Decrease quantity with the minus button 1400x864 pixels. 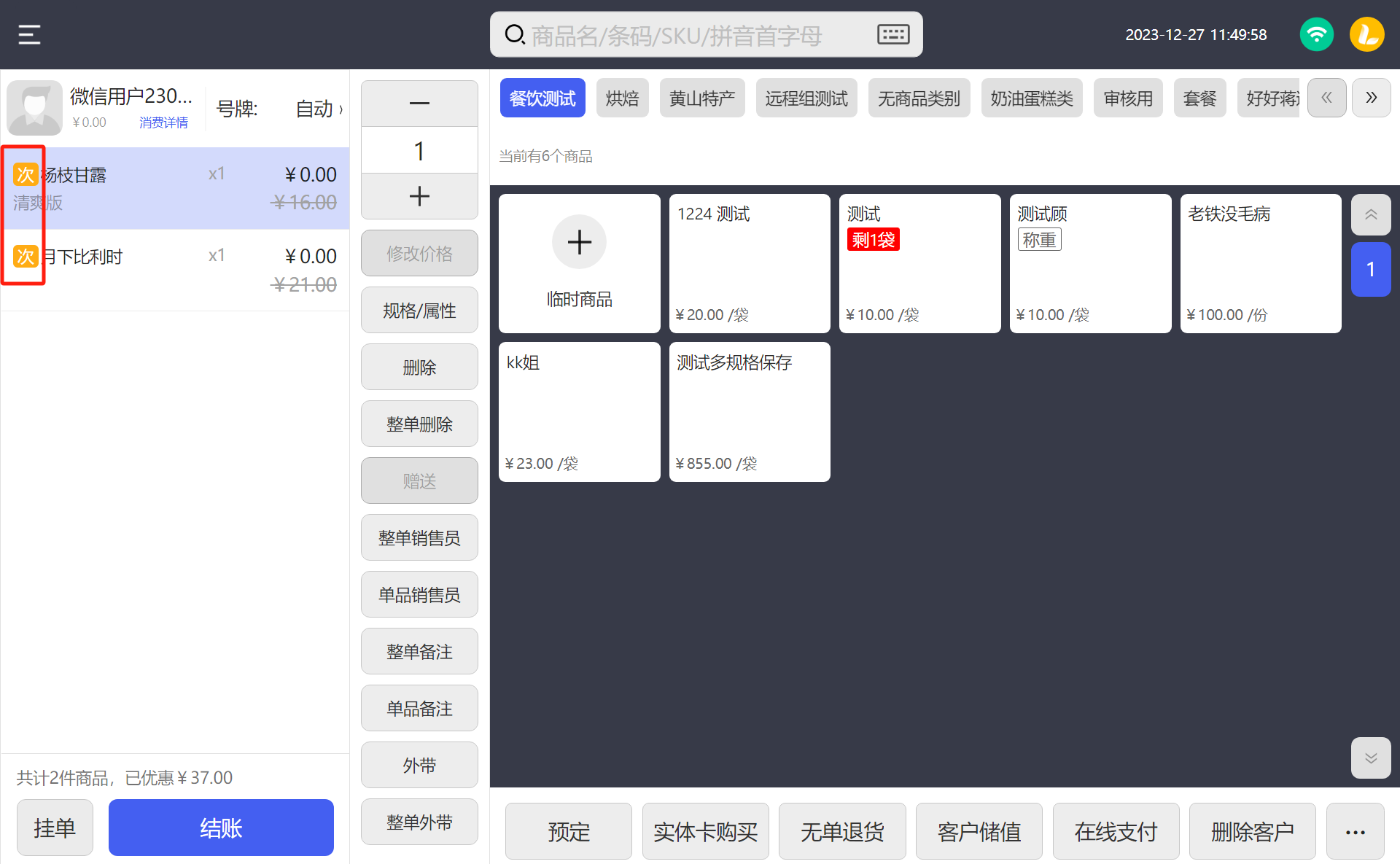pos(419,104)
